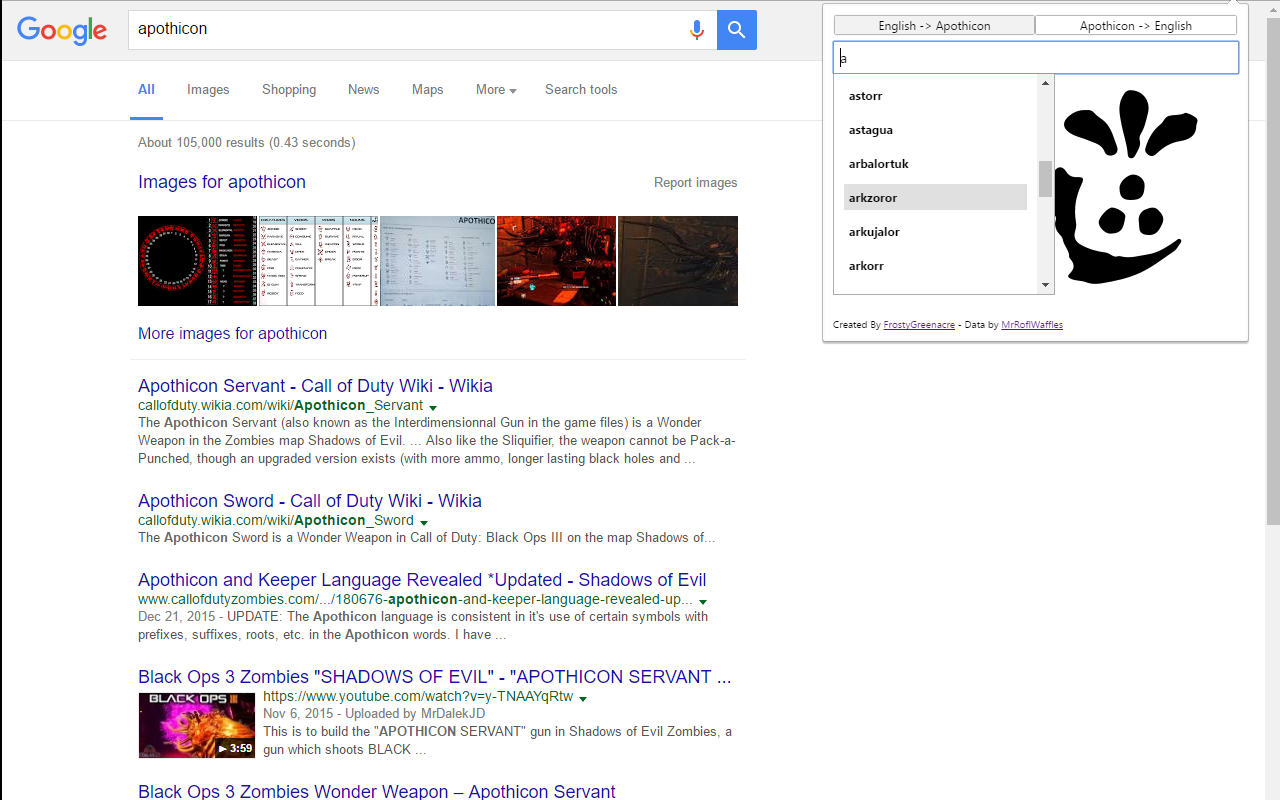Select the word astorr in list
The height and width of the screenshot is (800, 1280).
[935, 96]
